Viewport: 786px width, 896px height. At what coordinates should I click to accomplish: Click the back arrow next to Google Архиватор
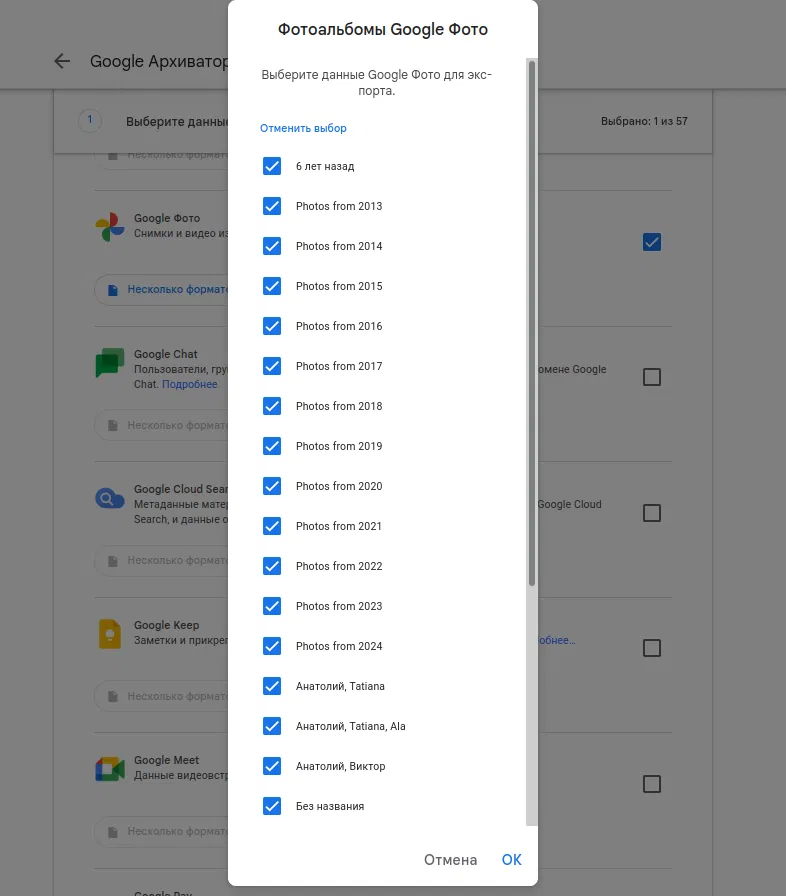[62, 61]
